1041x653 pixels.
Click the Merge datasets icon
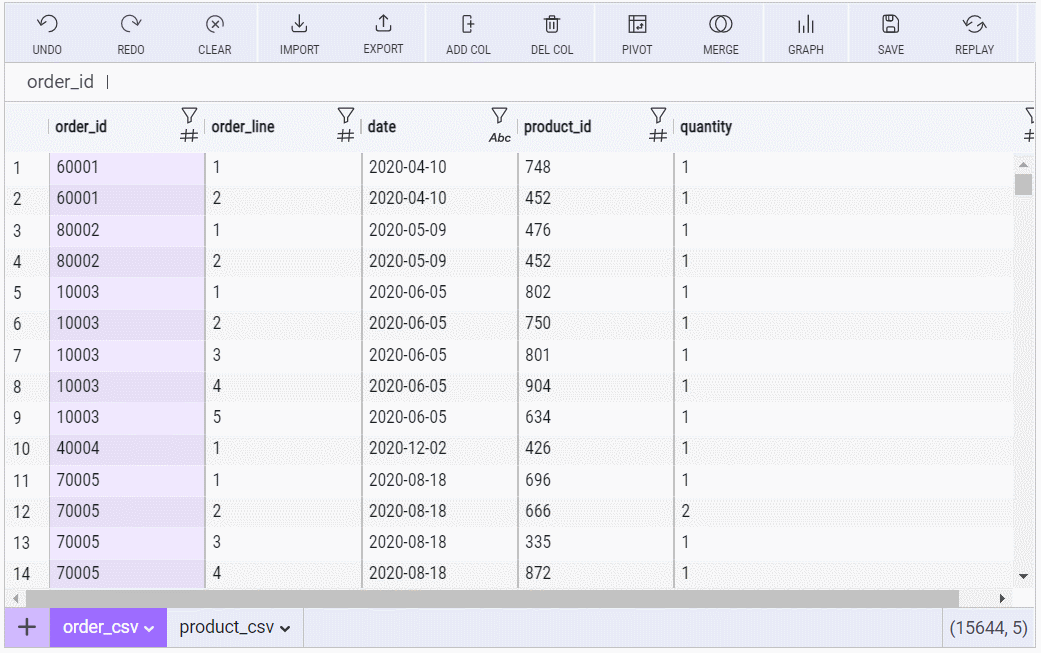[721, 25]
